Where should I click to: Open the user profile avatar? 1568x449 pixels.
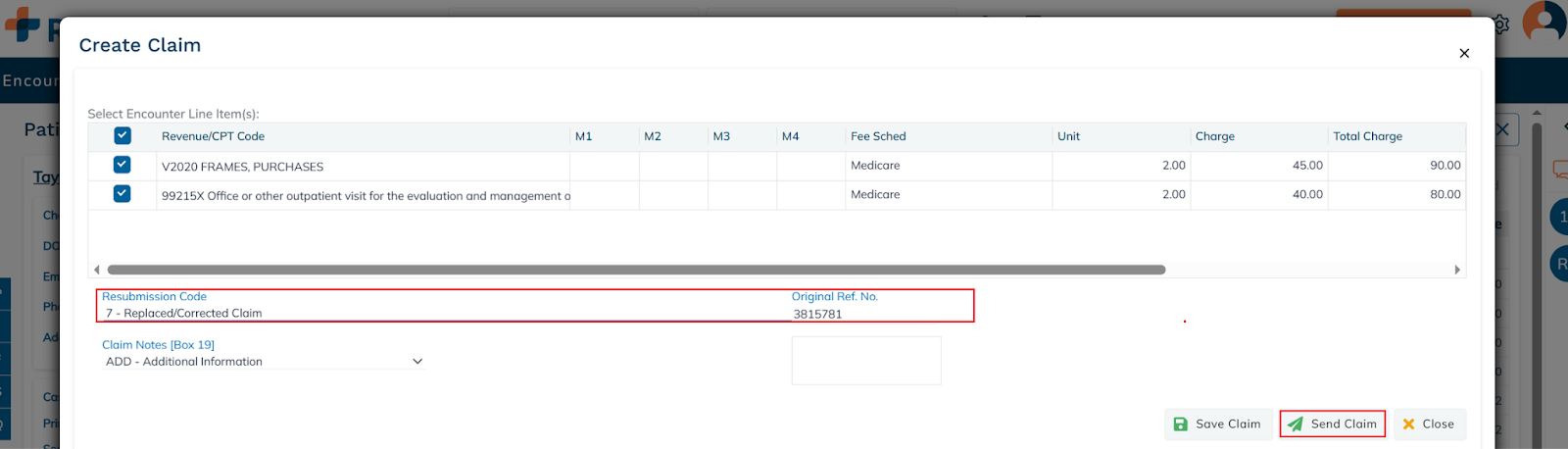pos(1544,22)
